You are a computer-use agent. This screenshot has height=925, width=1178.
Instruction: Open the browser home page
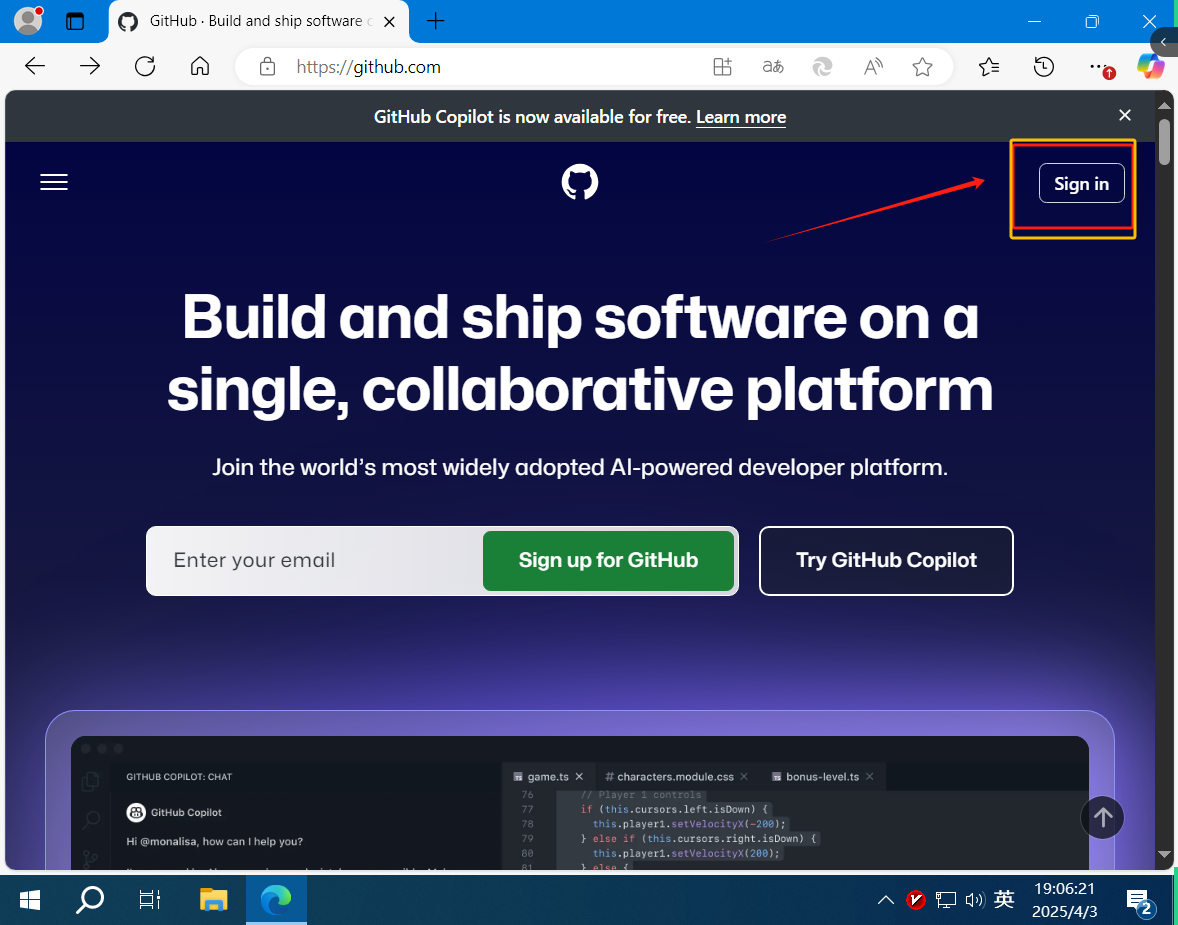click(x=200, y=67)
